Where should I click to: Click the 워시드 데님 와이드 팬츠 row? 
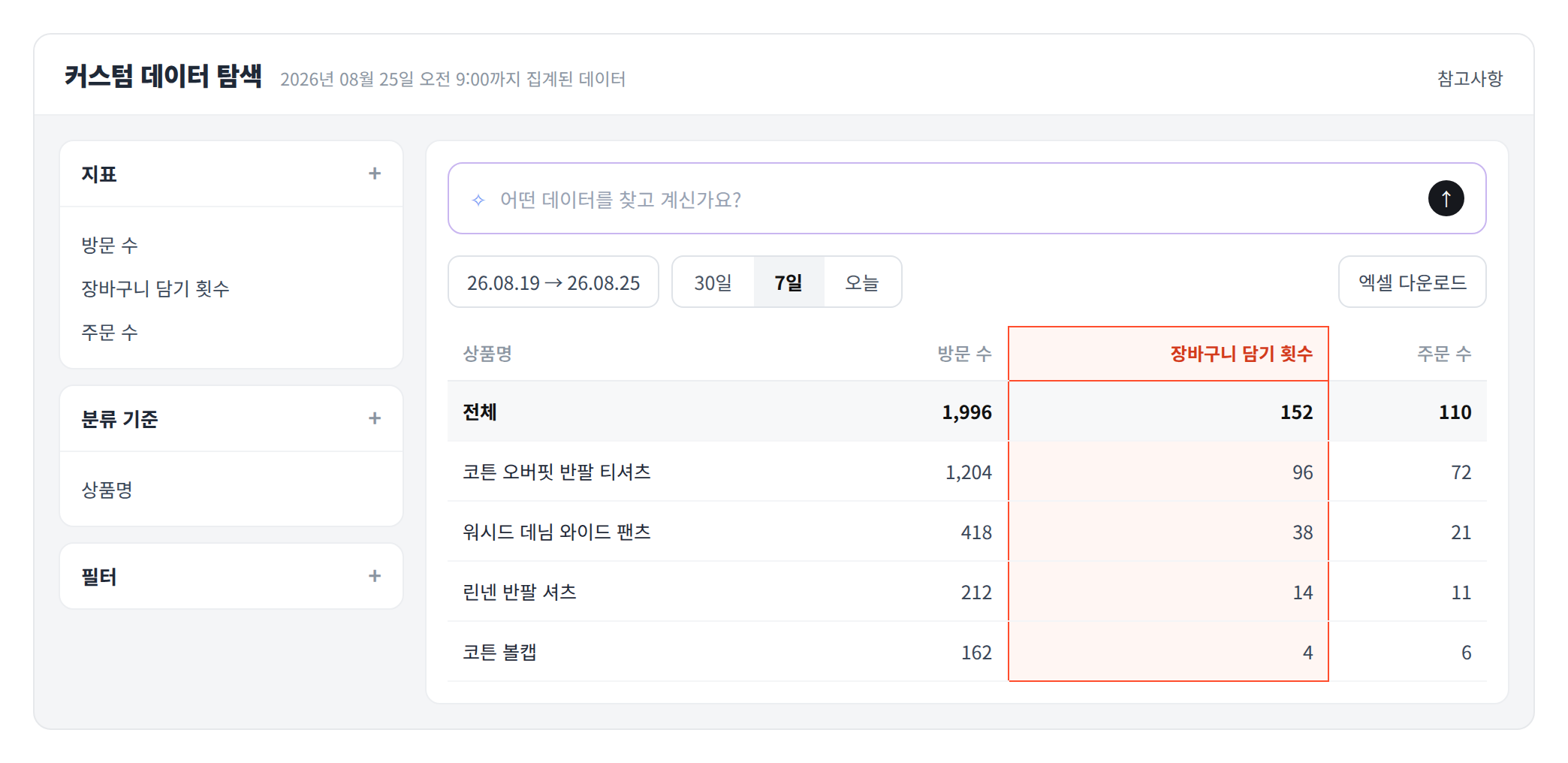966,532
